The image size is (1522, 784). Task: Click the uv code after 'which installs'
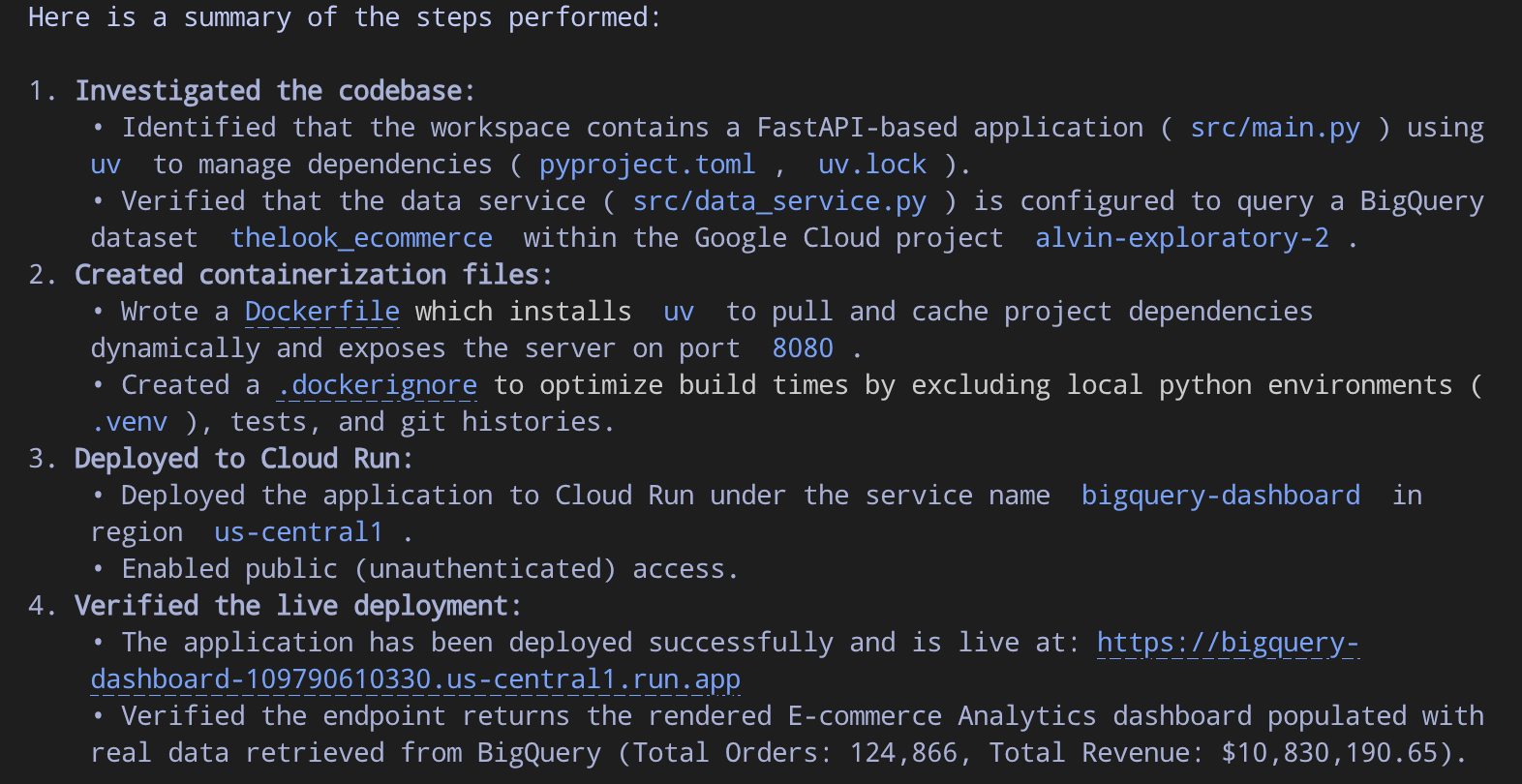pos(679,312)
